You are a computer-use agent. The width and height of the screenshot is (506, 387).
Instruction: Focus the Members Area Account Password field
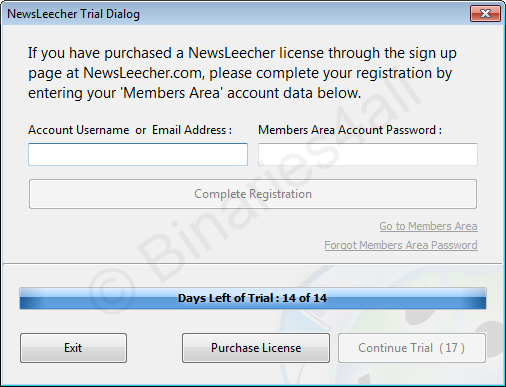pyautogui.click(x=368, y=154)
